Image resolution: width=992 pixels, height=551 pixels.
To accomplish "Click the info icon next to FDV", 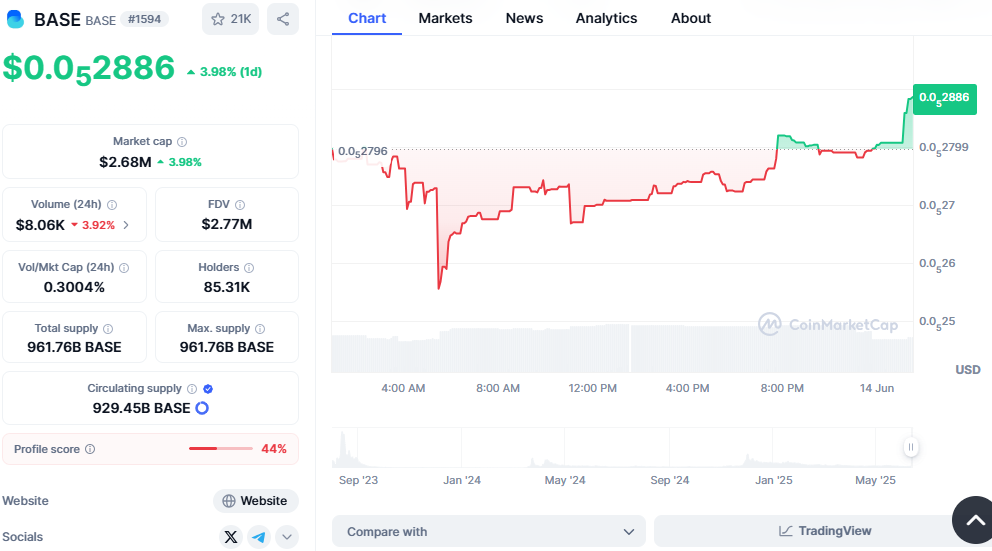I will click(x=239, y=205).
